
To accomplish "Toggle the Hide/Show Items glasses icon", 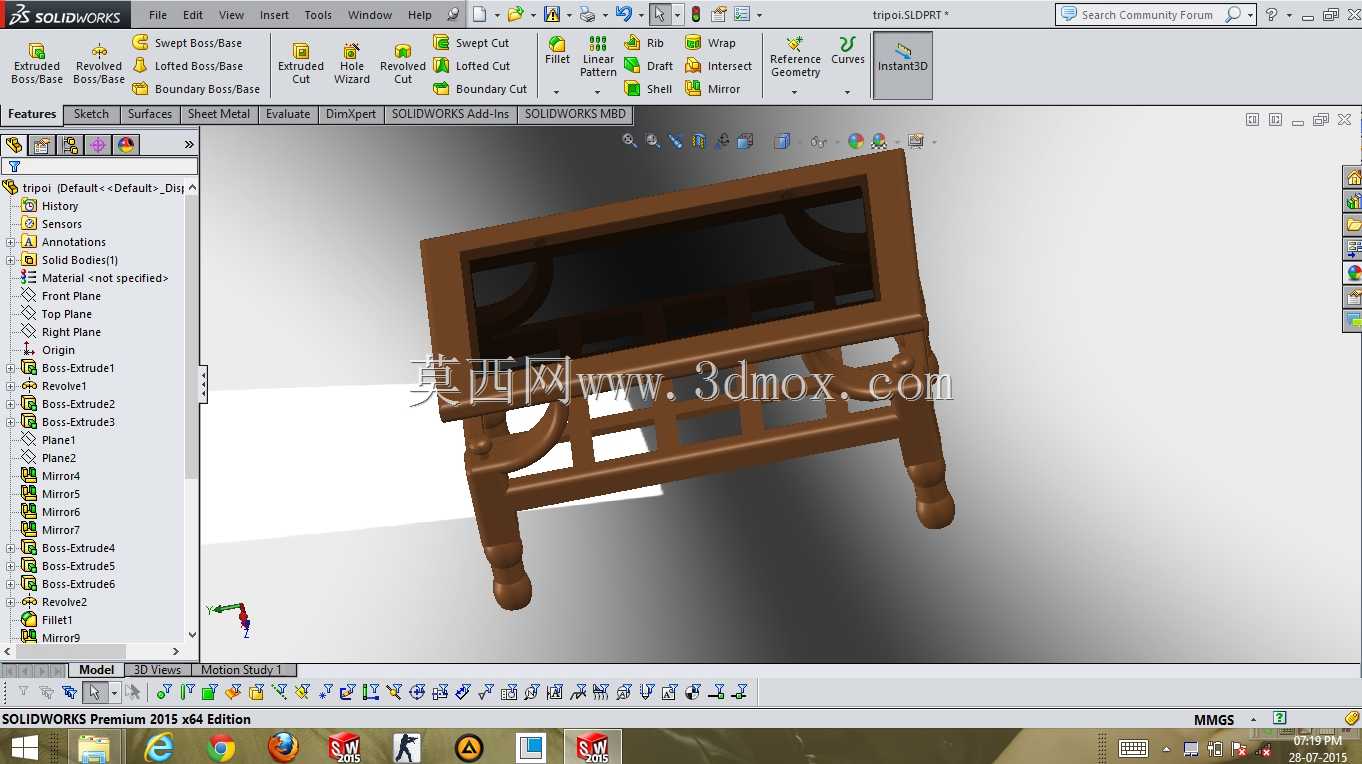I will (x=817, y=141).
